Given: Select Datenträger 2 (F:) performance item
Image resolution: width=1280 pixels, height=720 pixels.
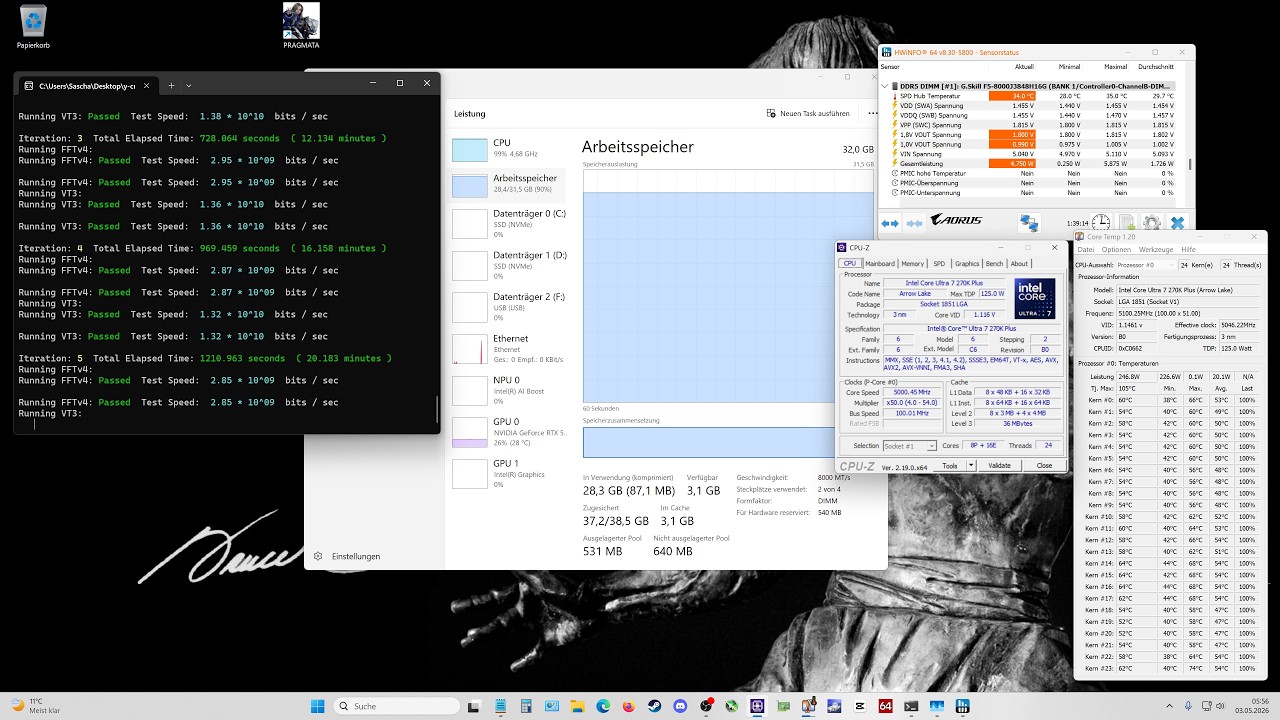Looking at the screenshot, I should click(x=507, y=306).
